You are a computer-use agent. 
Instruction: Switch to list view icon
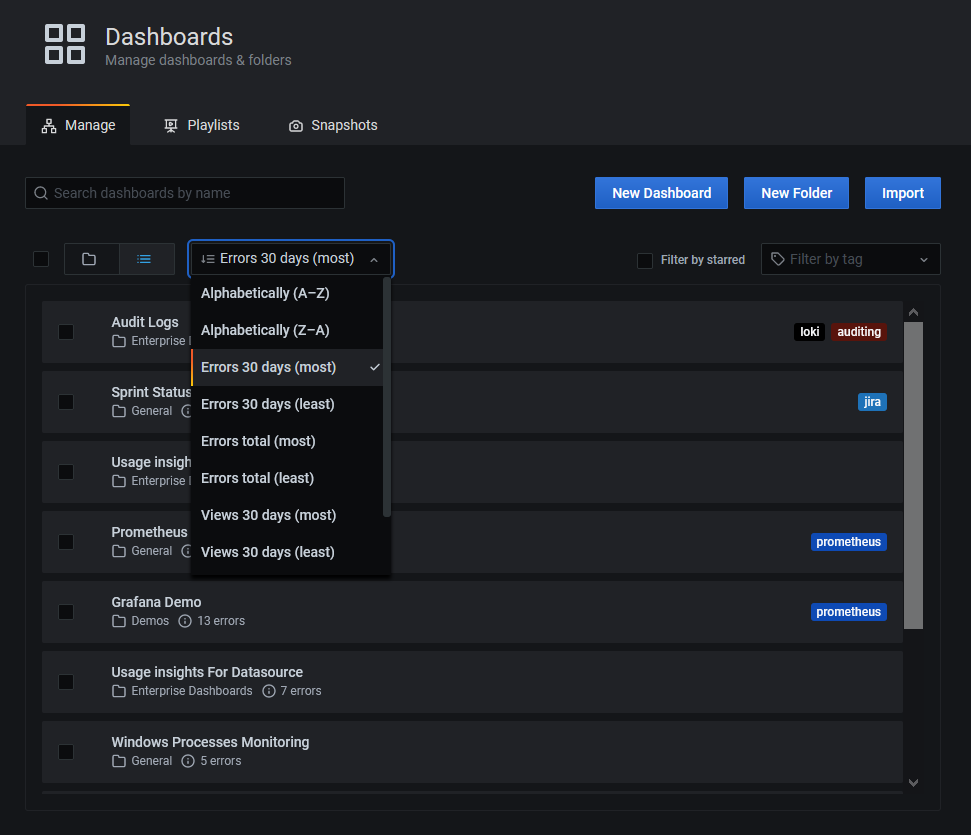click(x=145, y=259)
